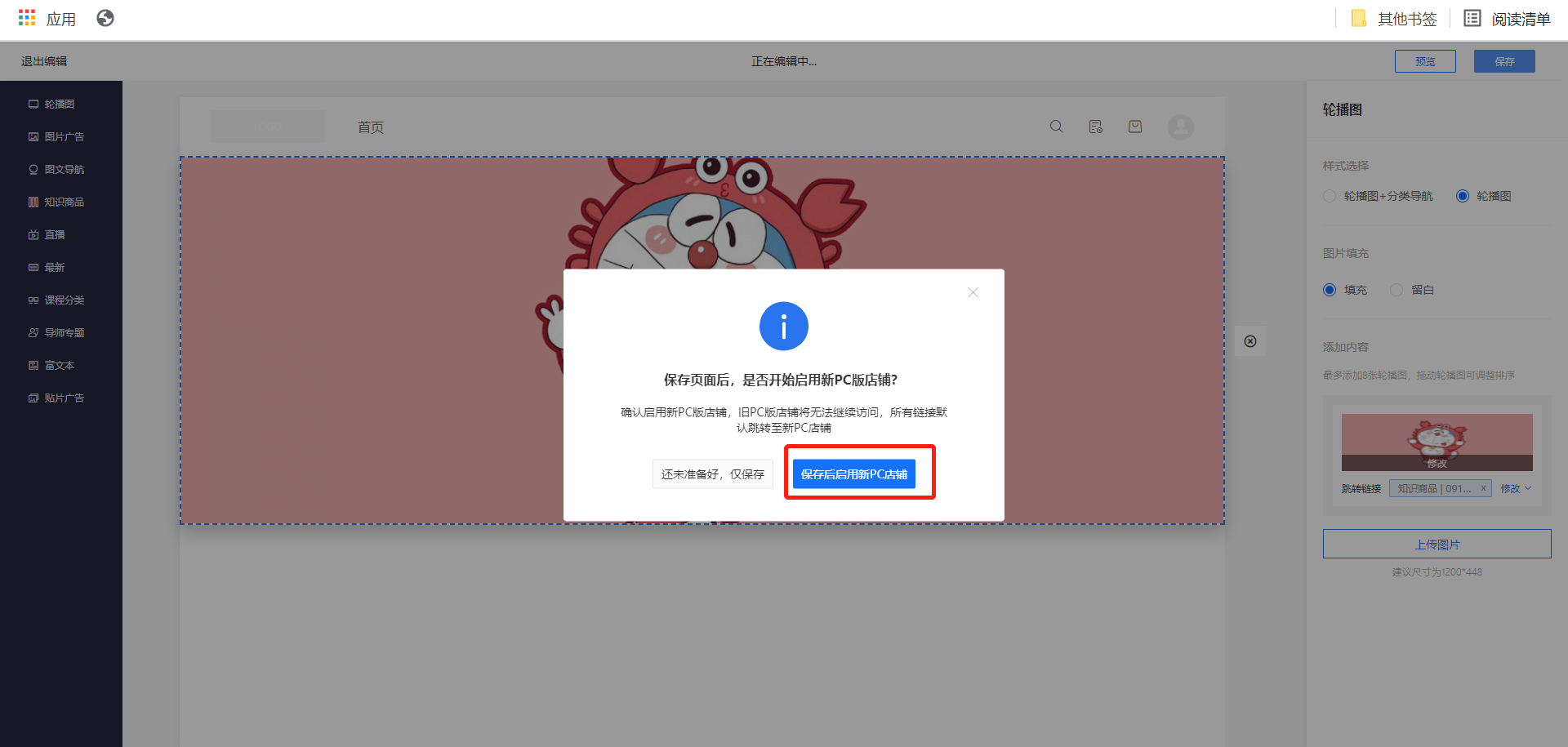Open the user avatar icon

1181,127
